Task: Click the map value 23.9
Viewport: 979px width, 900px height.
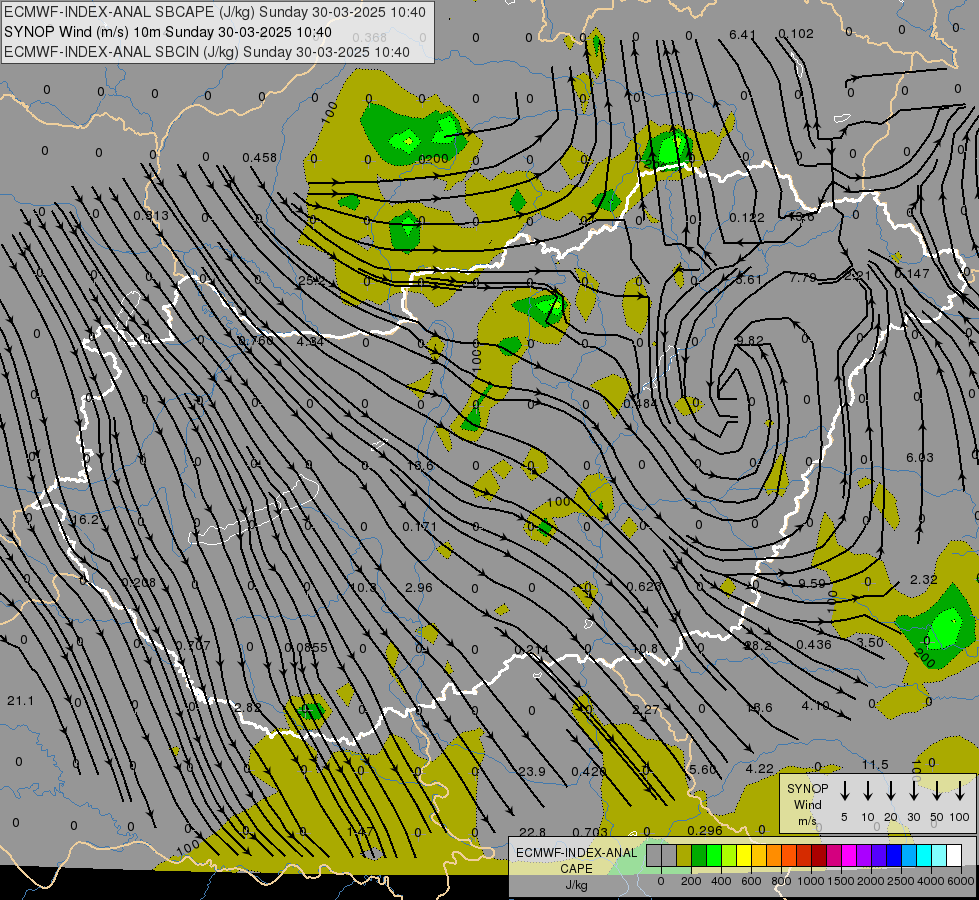Action: (x=532, y=771)
